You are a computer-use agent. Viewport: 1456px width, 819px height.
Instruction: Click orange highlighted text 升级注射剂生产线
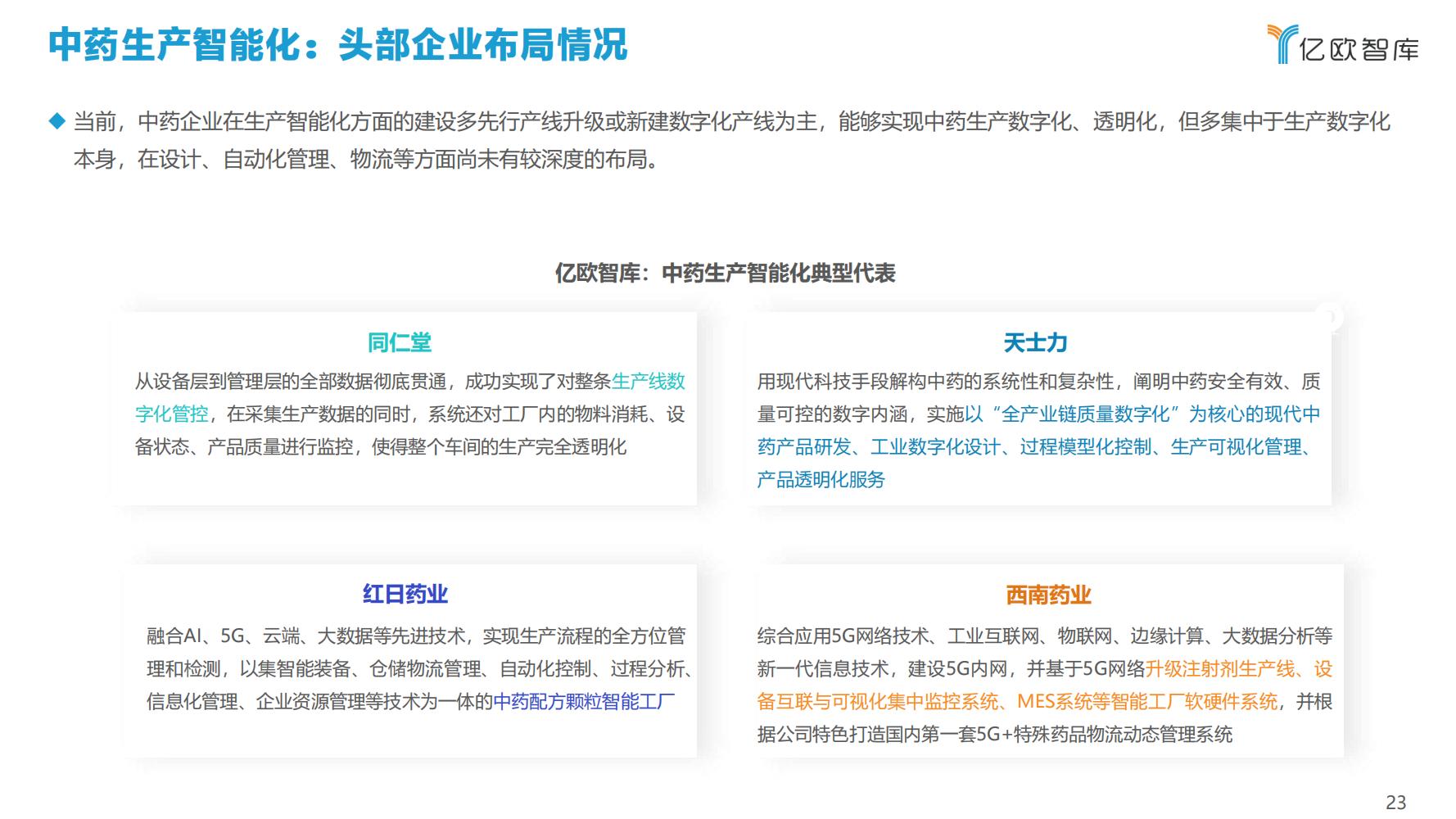(1220, 669)
